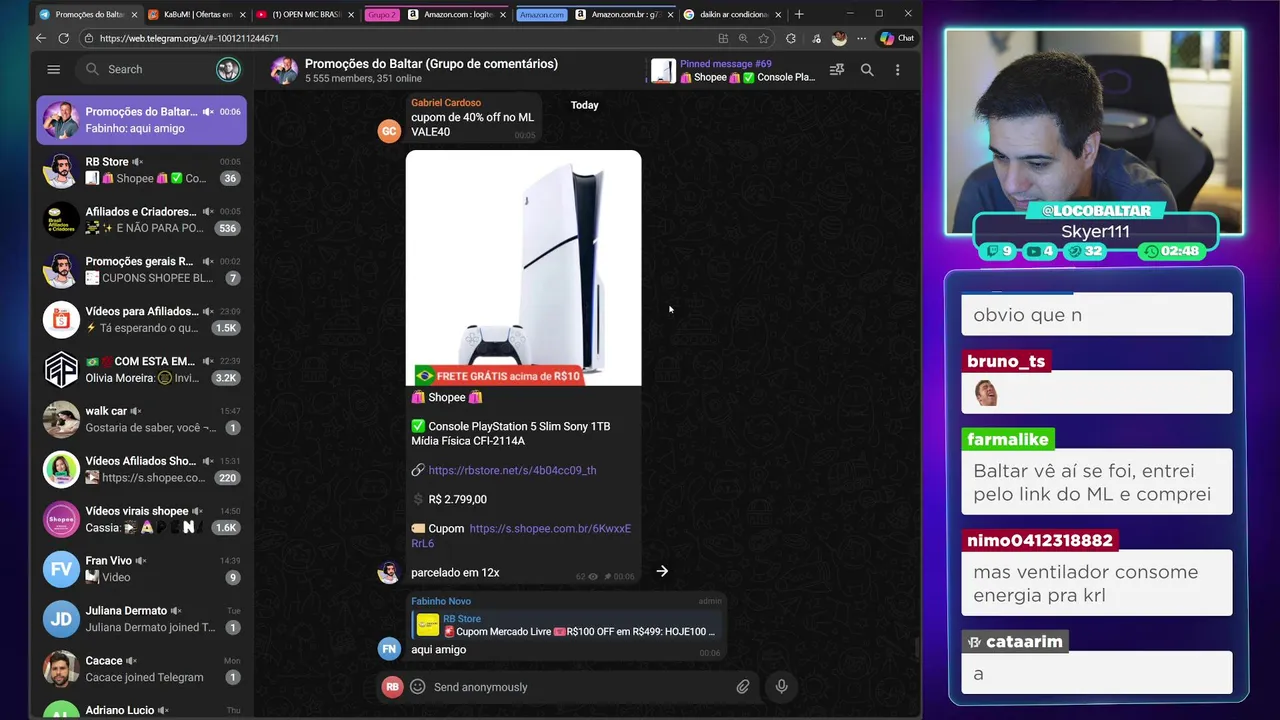Switch to the KaBuM! Ofertas browser tab
The width and height of the screenshot is (1280, 720).
[x=195, y=14]
